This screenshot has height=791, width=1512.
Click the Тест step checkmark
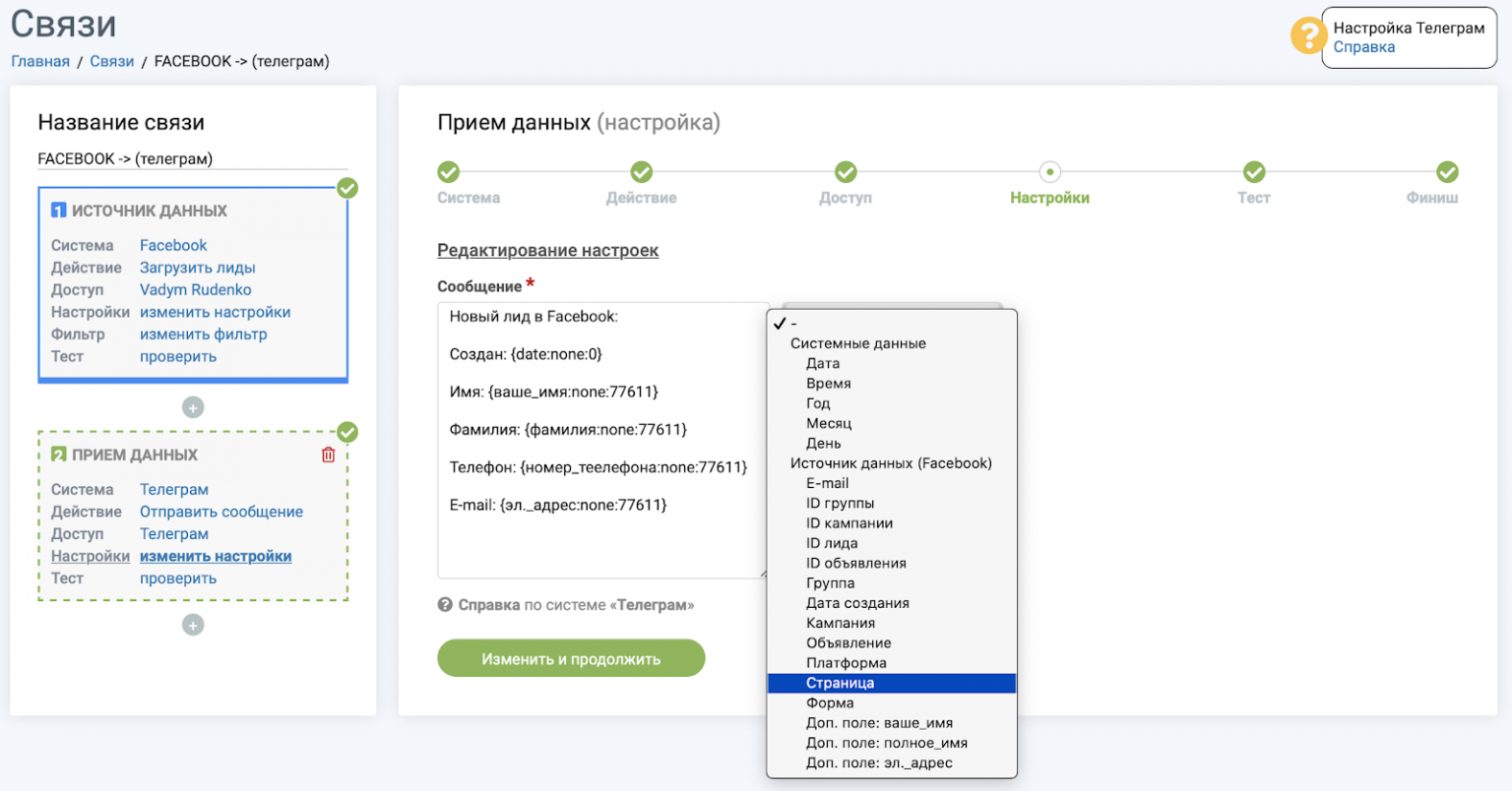click(1254, 172)
